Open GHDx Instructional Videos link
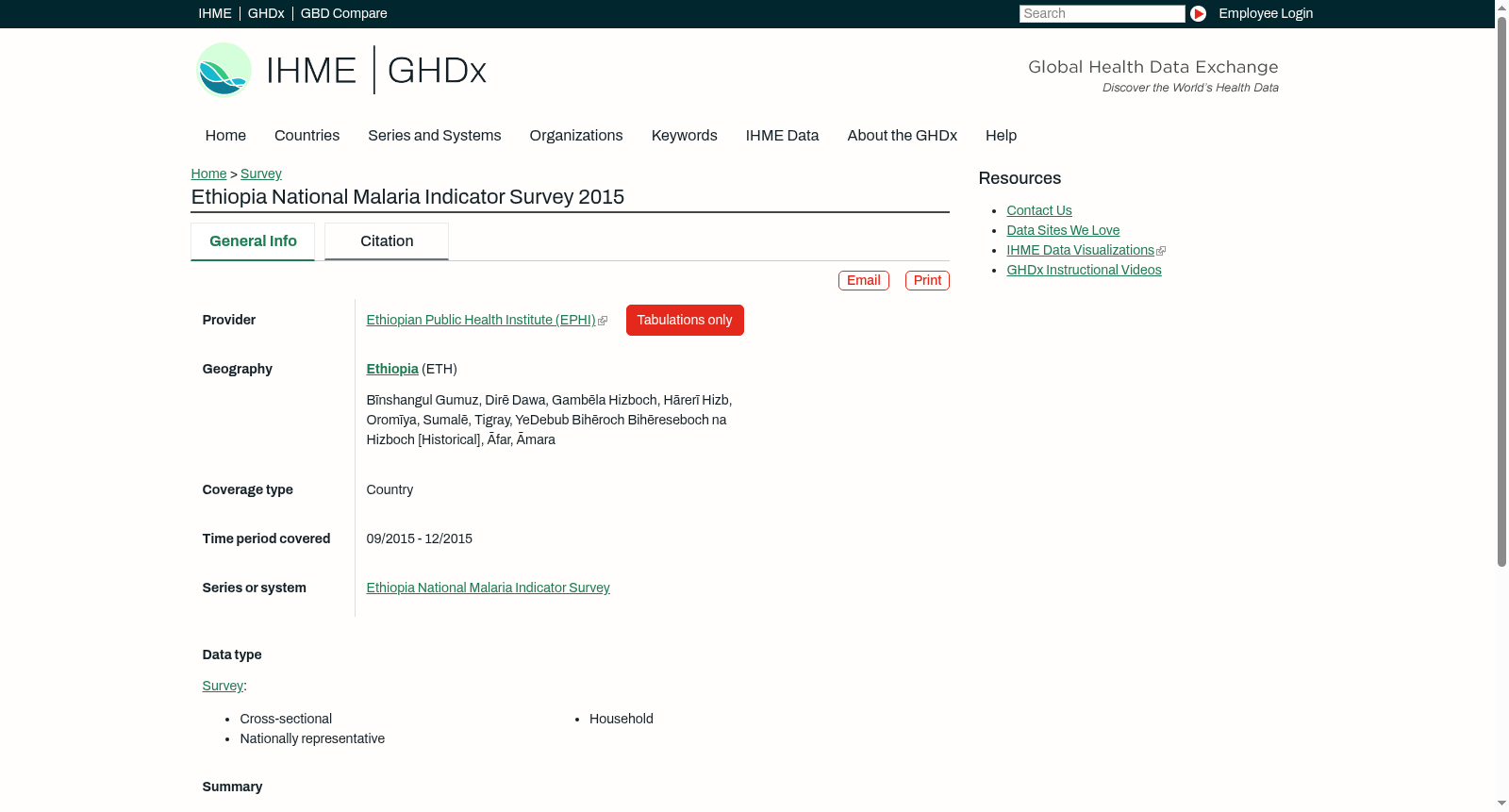This screenshot has height=812, width=1509. pyautogui.click(x=1084, y=270)
